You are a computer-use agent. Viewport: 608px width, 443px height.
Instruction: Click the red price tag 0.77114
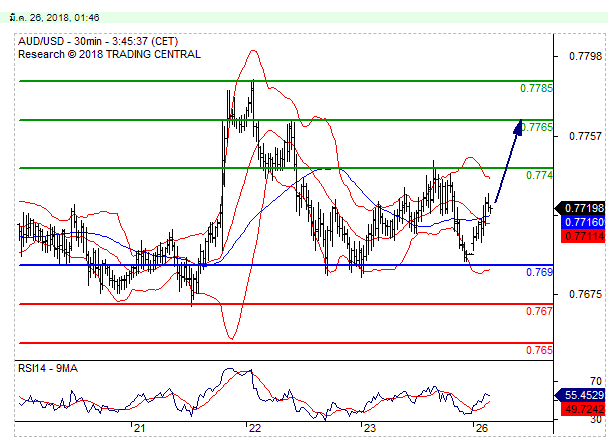pyautogui.click(x=583, y=236)
